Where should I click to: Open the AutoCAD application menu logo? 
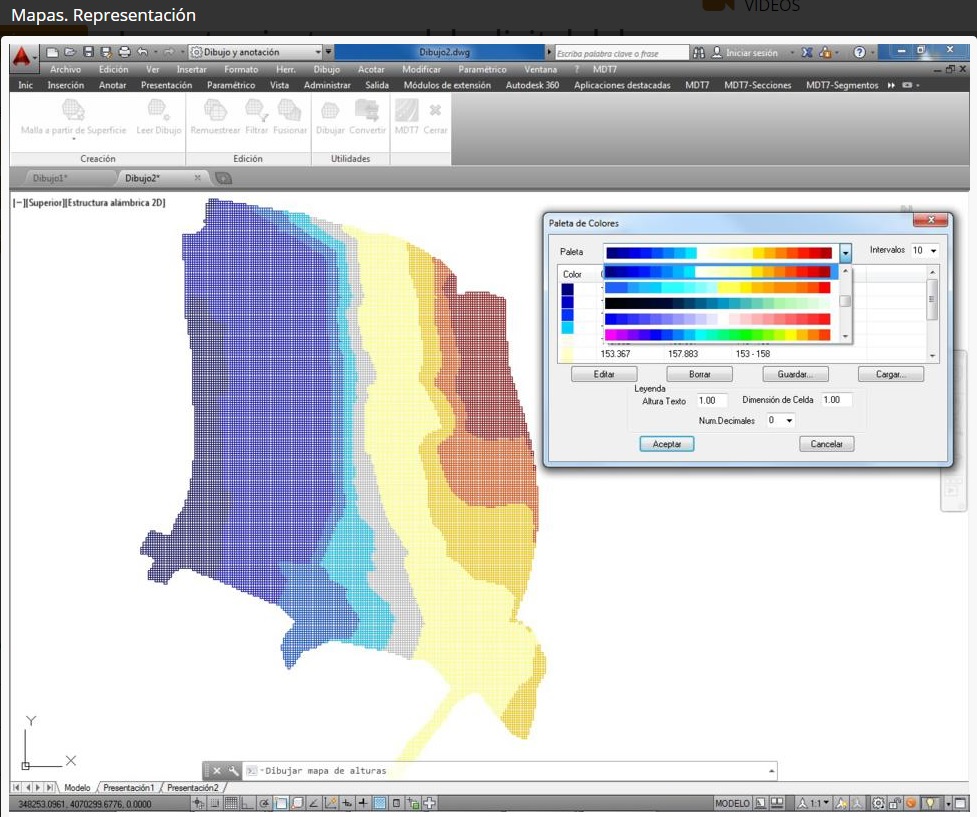point(21,57)
